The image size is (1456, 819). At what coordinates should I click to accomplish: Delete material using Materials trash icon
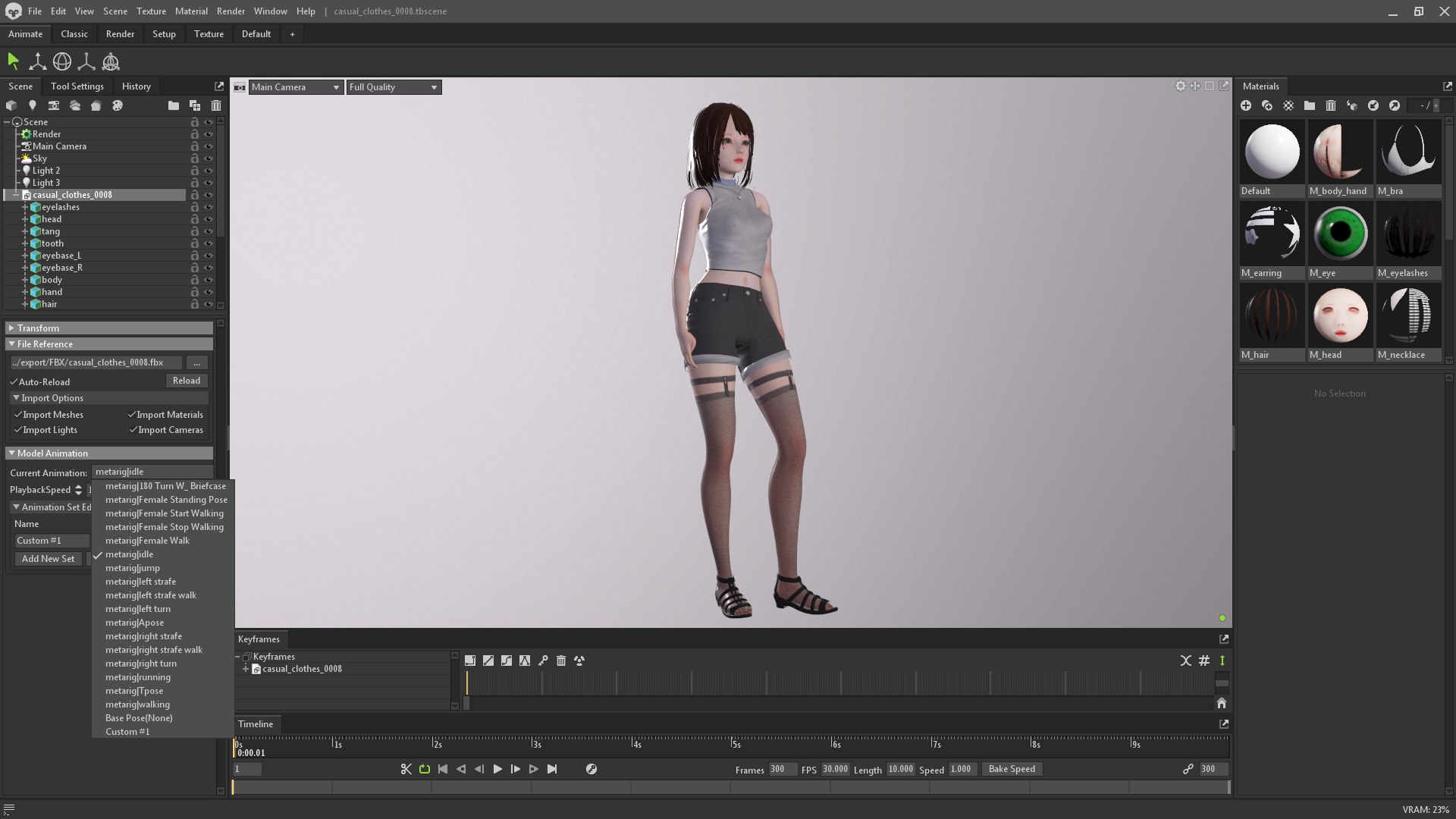[x=1331, y=105]
